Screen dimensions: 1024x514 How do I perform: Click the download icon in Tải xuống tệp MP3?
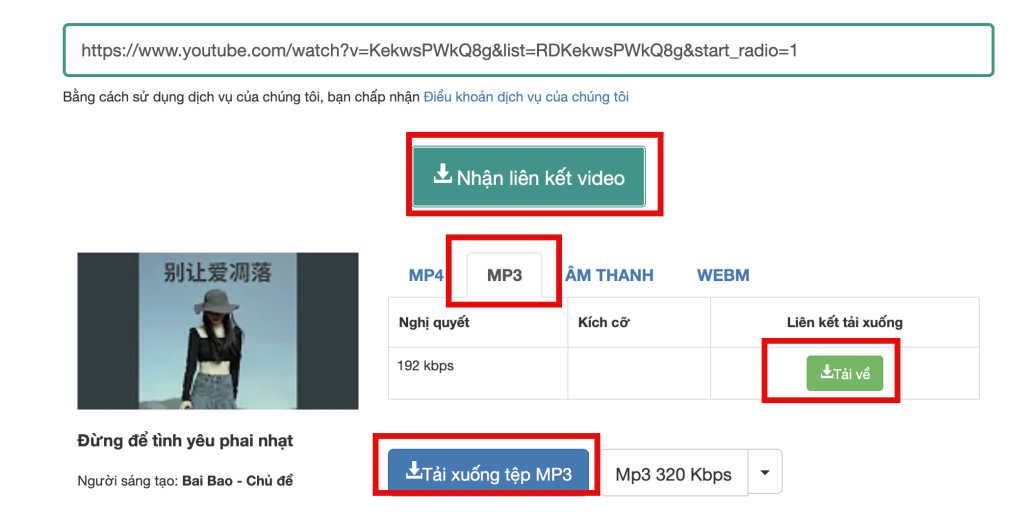pyautogui.click(x=413, y=472)
